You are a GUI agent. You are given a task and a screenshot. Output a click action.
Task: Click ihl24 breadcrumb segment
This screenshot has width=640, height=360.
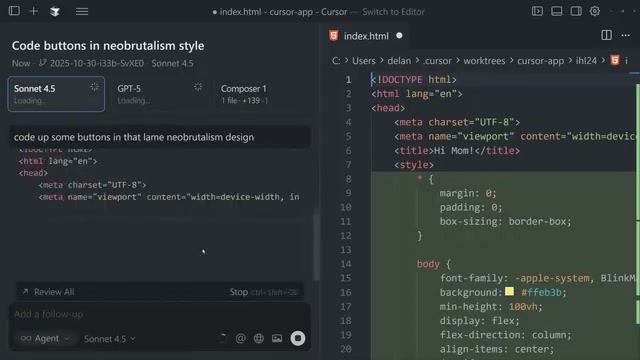(586, 61)
